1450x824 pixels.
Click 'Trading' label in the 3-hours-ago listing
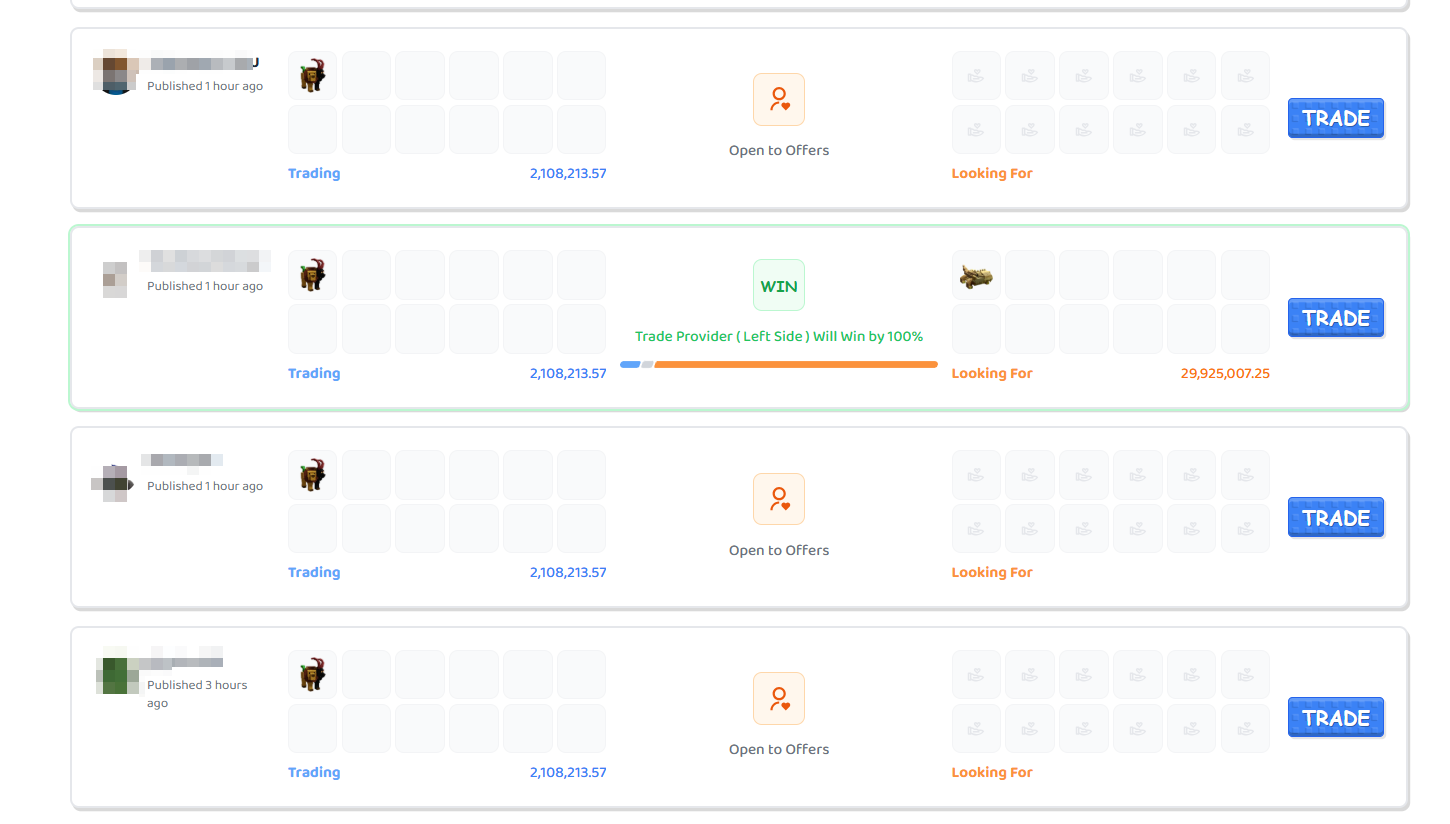[314, 772]
